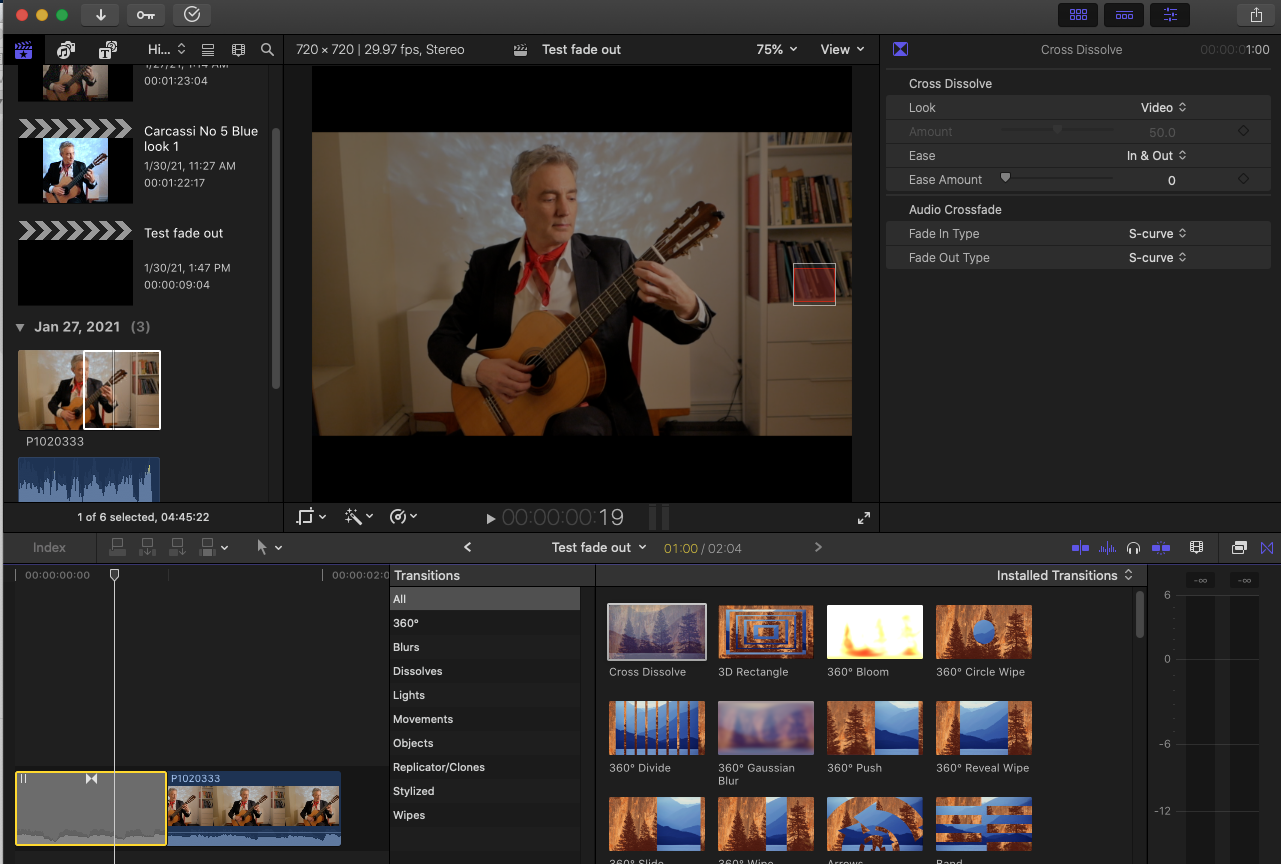Adjust the Ease Amount slider
The width and height of the screenshot is (1281, 864).
1006,178
